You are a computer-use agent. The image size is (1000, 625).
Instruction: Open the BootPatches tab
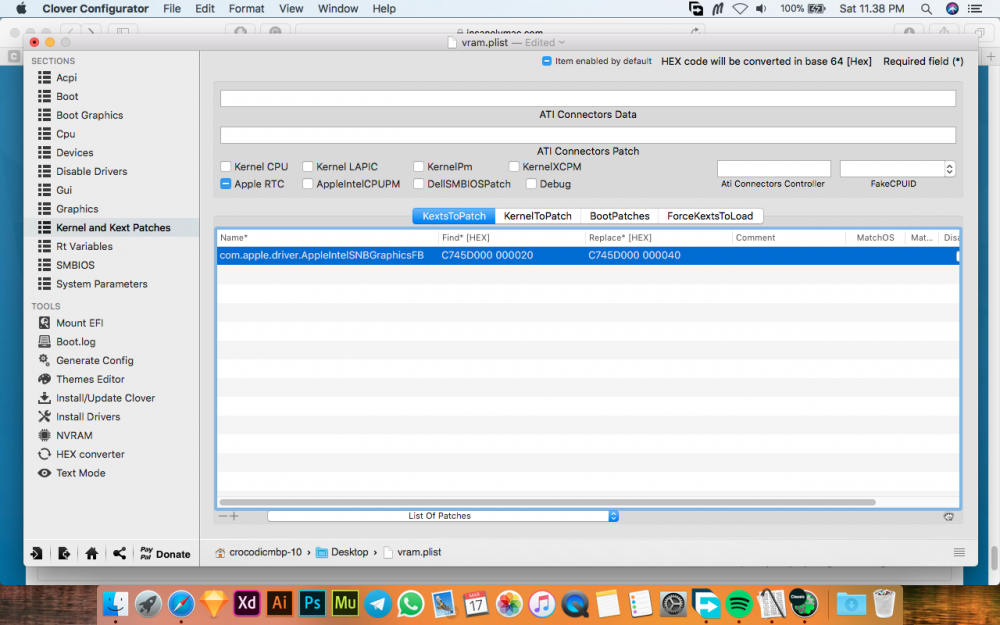click(x=619, y=216)
